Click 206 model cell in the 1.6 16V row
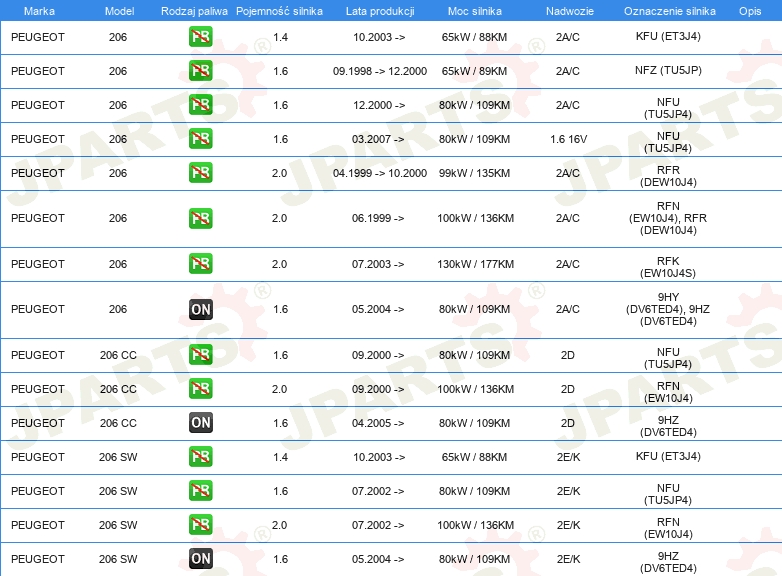The width and height of the screenshot is (782, 576). [118, 139]
